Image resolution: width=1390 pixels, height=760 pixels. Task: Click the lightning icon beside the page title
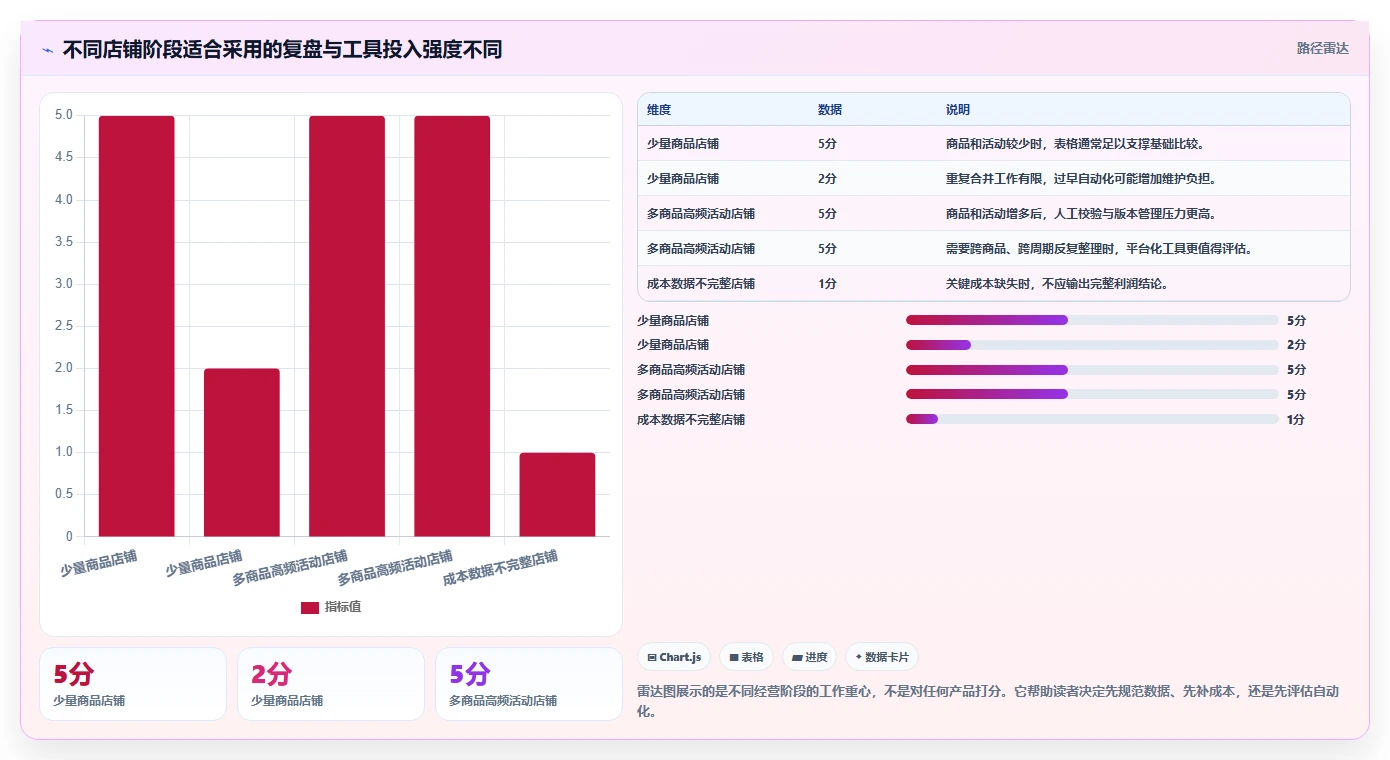[47, 50]
